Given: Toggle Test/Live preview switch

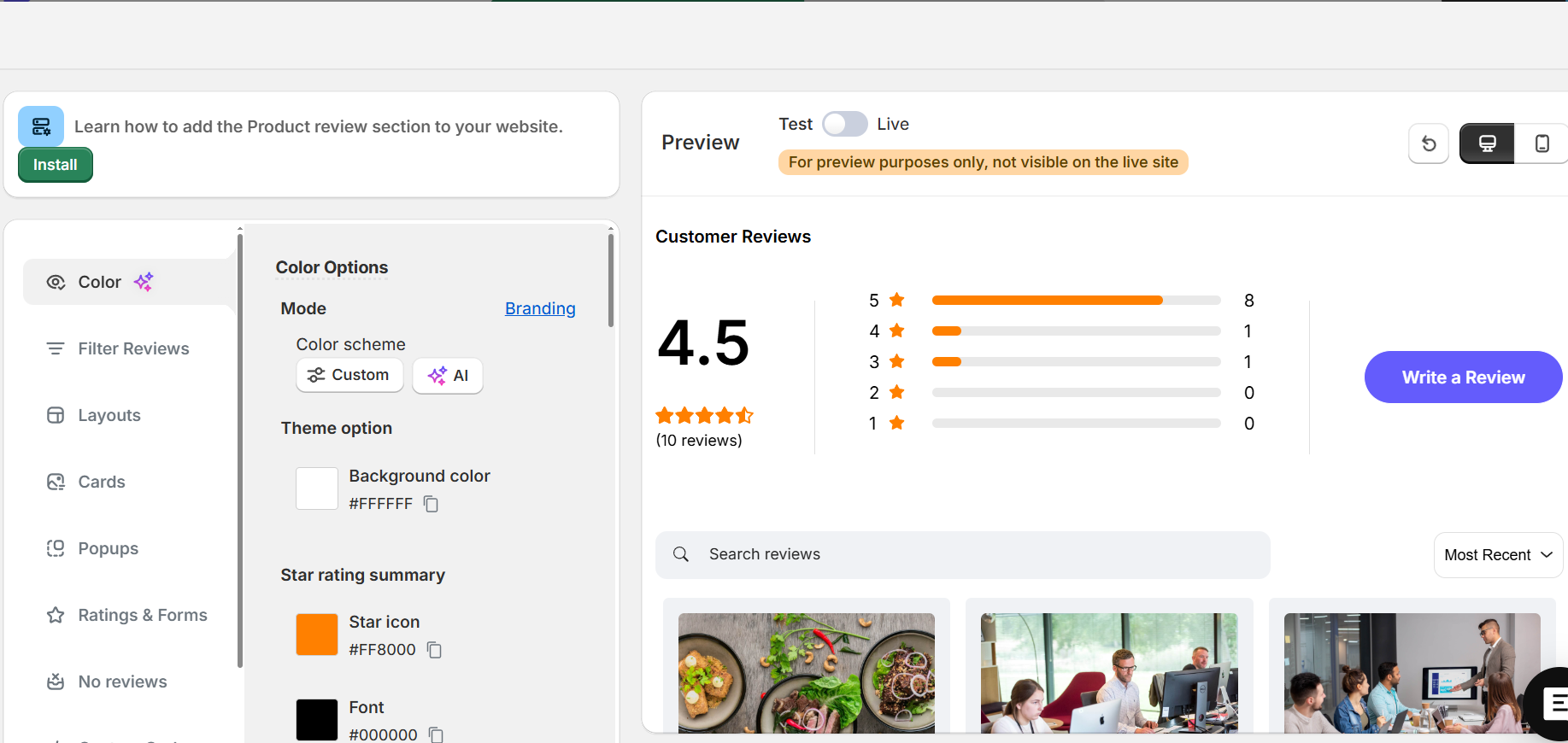Looking at the screenshot, I should click(844, 124).
